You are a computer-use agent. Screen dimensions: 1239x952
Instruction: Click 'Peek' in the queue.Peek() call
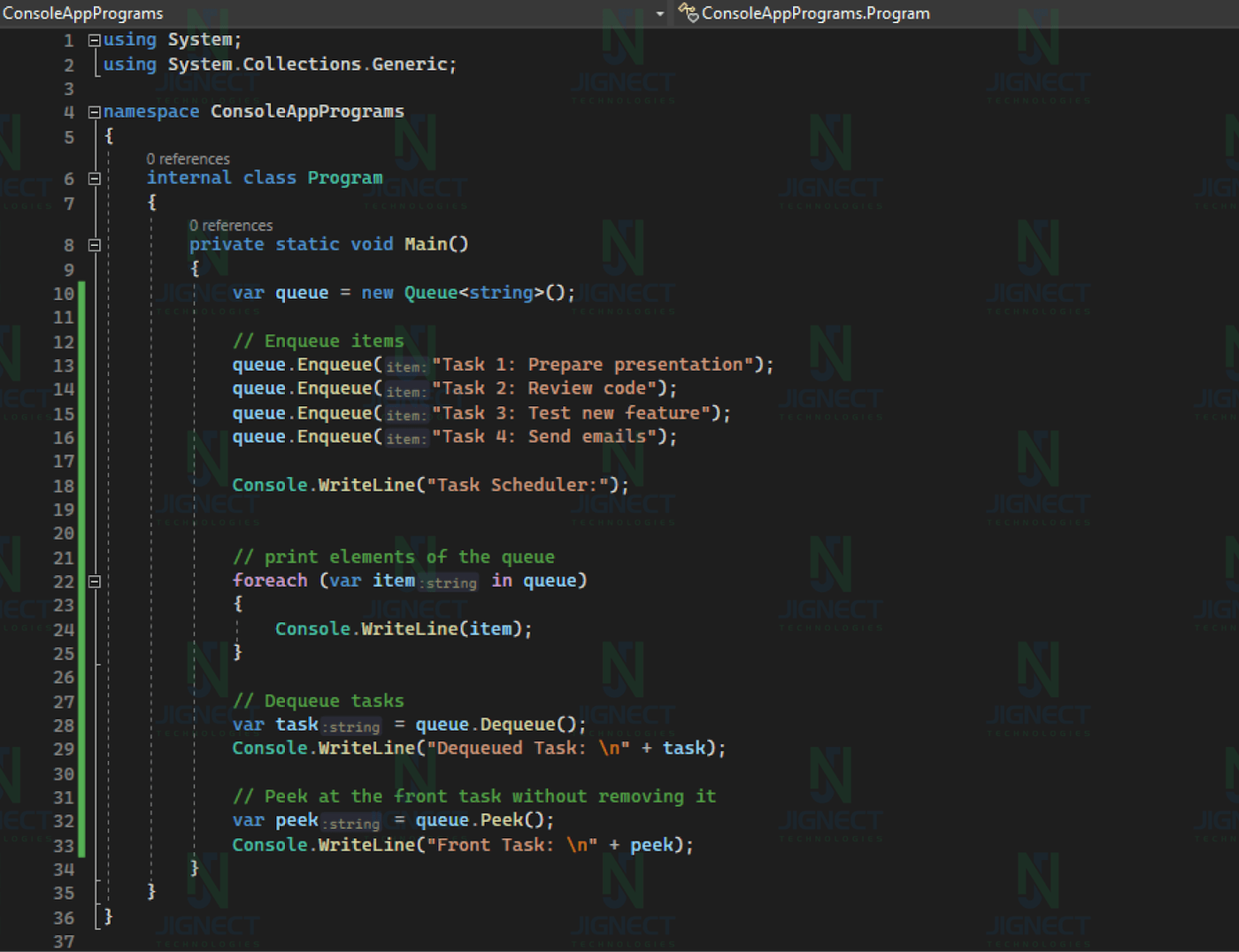502,820
